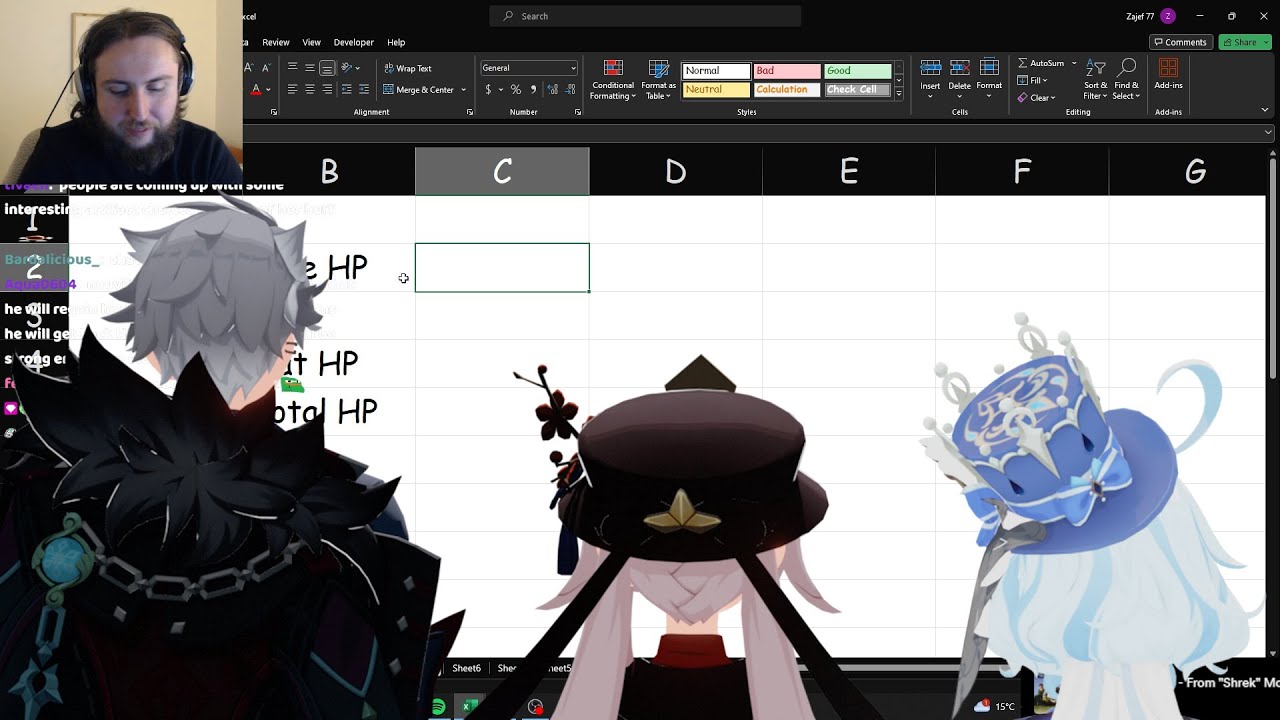Image resolution: width=1280 pixels, height=720 pixels.
Task: Click the Zajef 77 account avatar
Action: [x=1168, y=16]
